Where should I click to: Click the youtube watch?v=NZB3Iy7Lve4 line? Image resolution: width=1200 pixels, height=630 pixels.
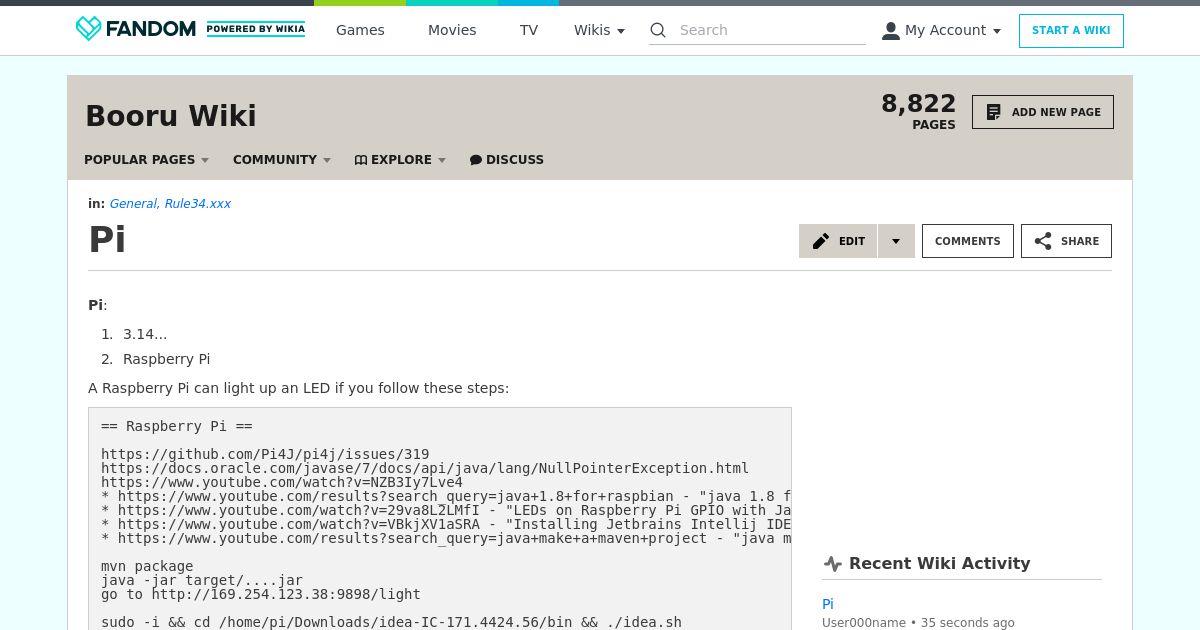(x=282, y=482)
